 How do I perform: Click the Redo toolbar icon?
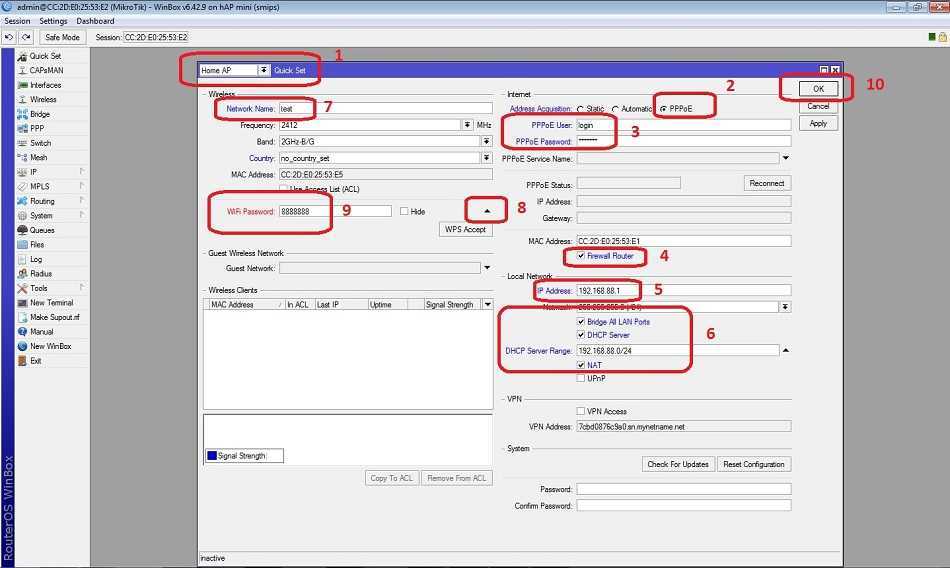[26, 37]
